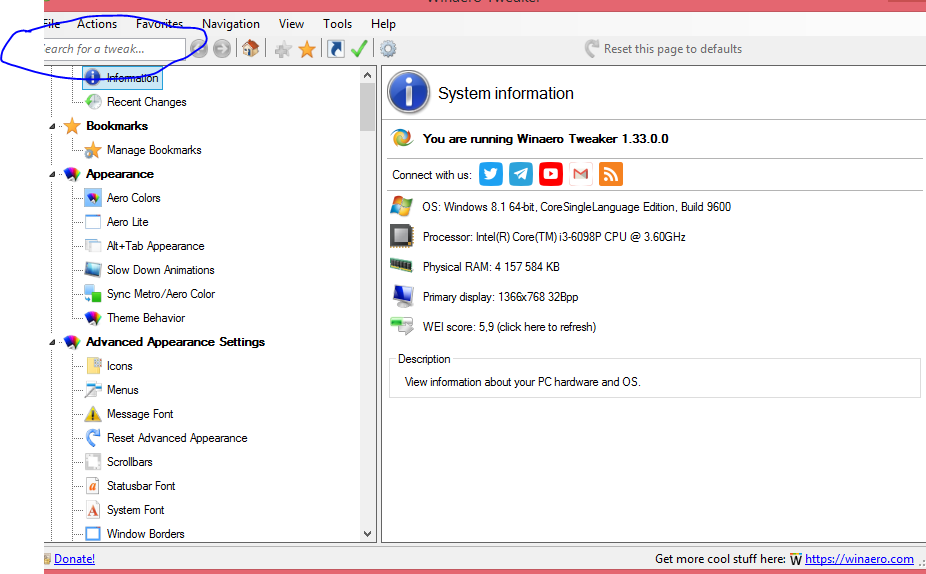Click the Alt+Tab Appearance icon
Image resolution: width=926 pixels, height=574 pixels.
[93, 246]
